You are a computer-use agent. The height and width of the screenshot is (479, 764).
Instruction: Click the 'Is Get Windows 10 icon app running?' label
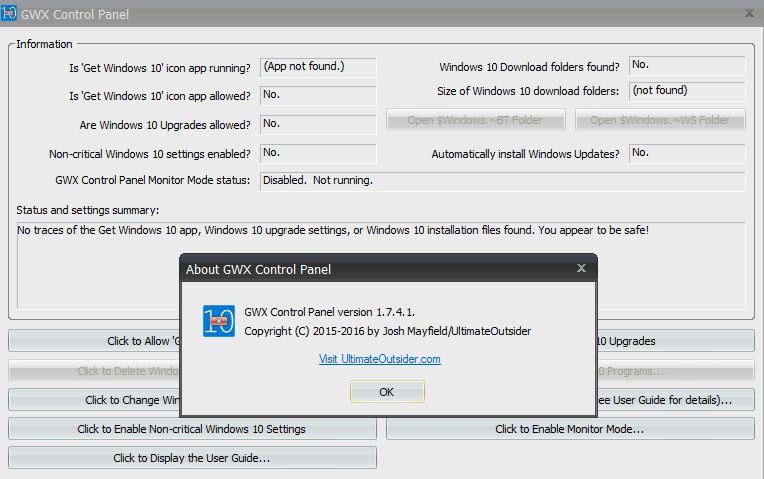[x=160, y=68]
